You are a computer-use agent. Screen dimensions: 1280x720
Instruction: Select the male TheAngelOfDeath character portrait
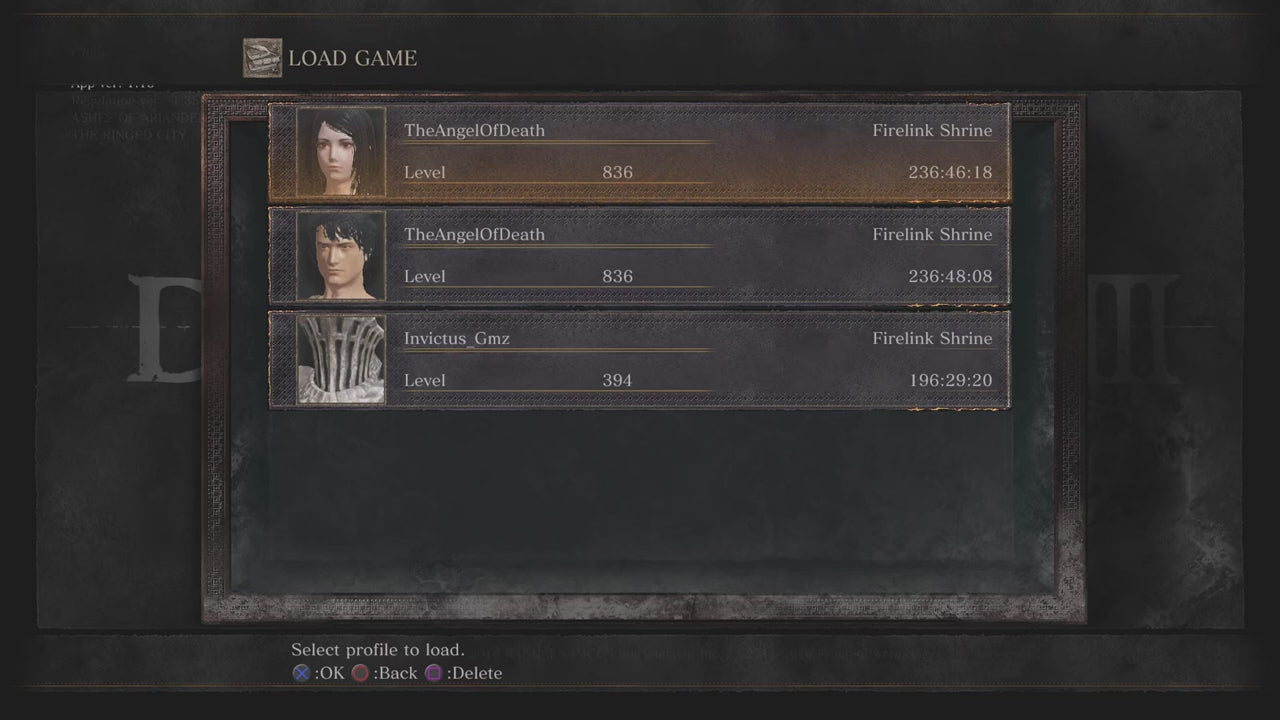(x=341, y=256)
